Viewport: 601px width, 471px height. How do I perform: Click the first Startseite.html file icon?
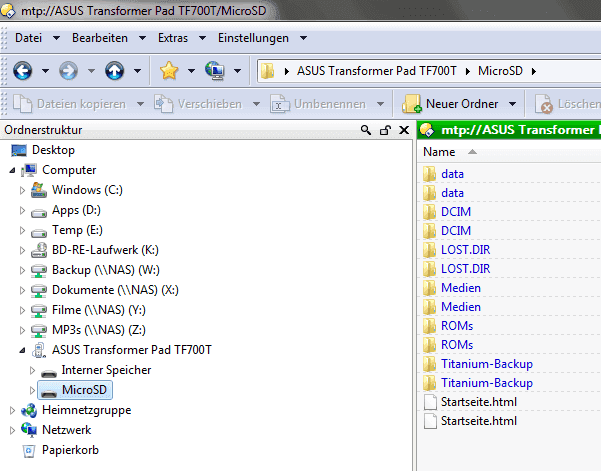tap(430, 402)
